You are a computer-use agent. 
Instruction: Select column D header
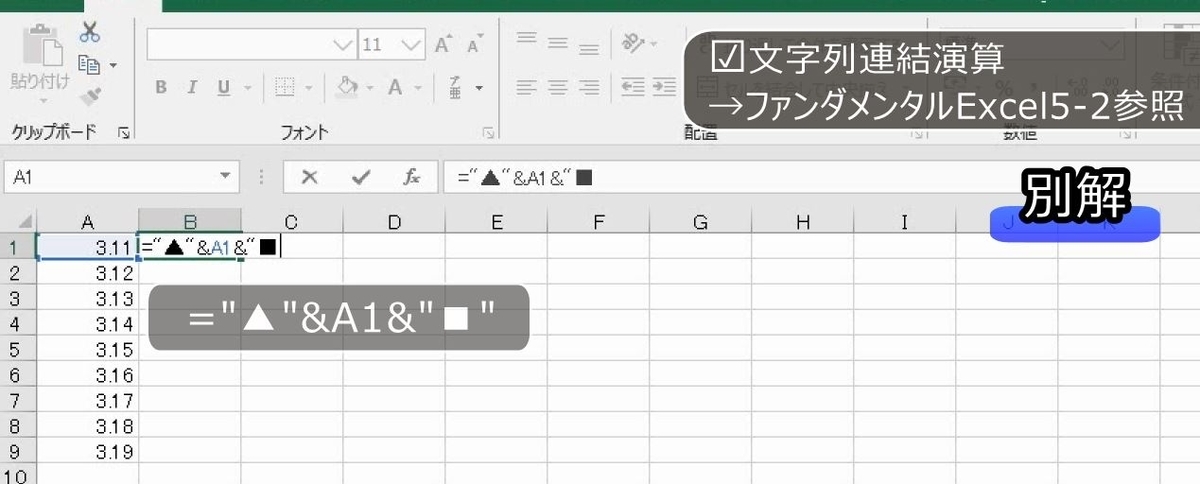click(x=394, y=222)
